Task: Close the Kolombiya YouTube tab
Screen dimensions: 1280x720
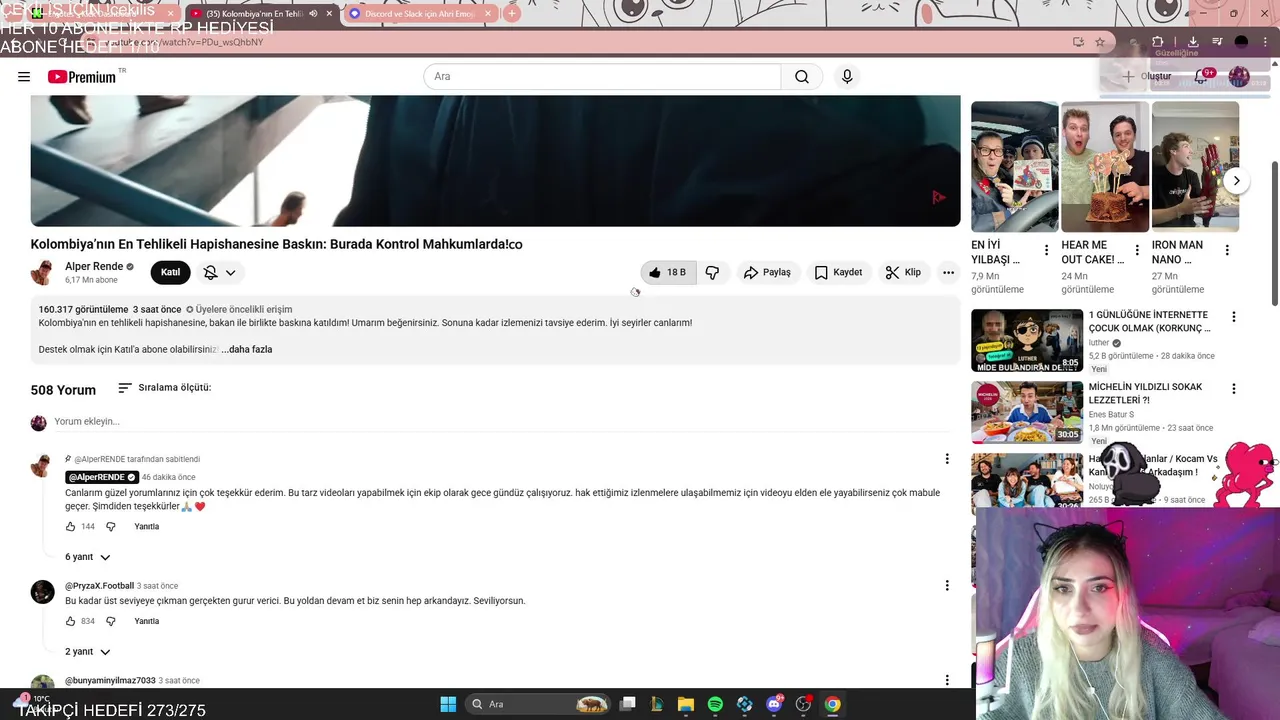Action: [329, 14]
